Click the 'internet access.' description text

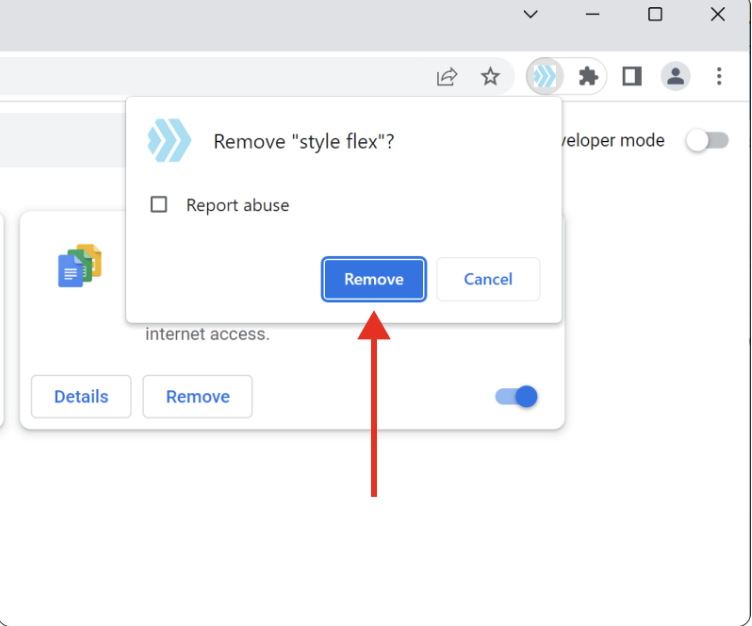207,334
